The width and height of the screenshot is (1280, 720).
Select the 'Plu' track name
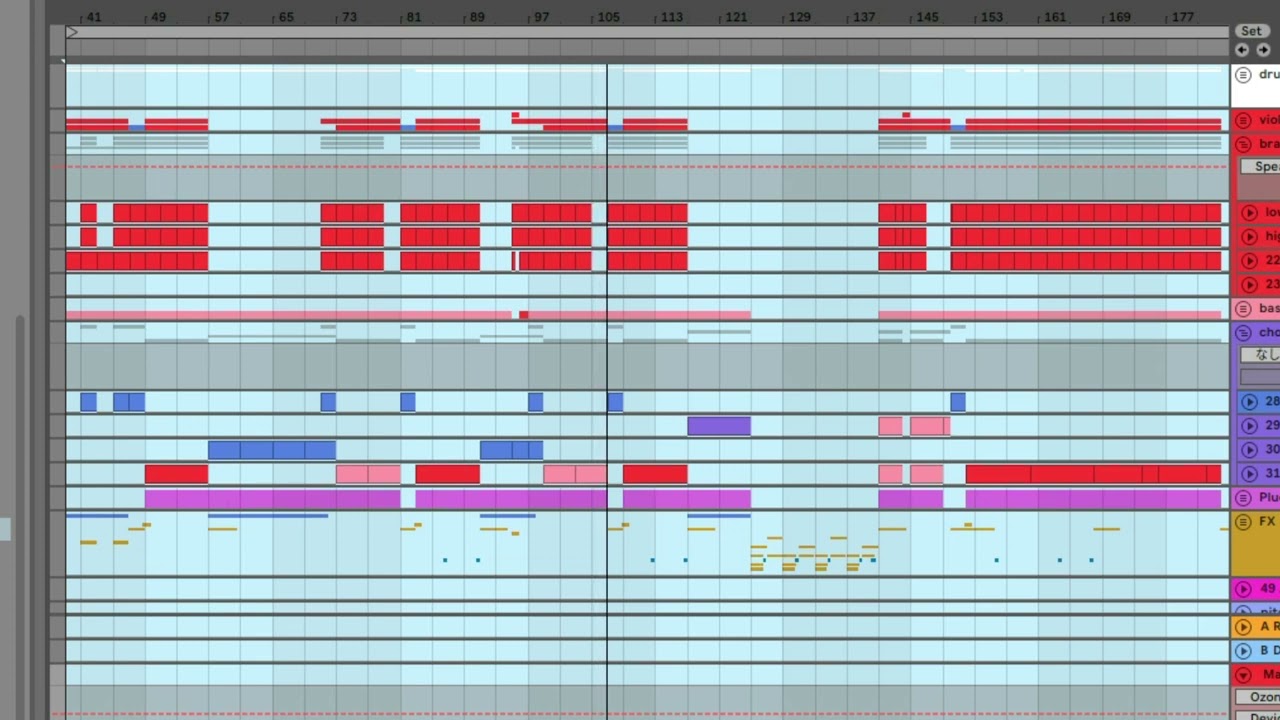tap(1269, 498)
